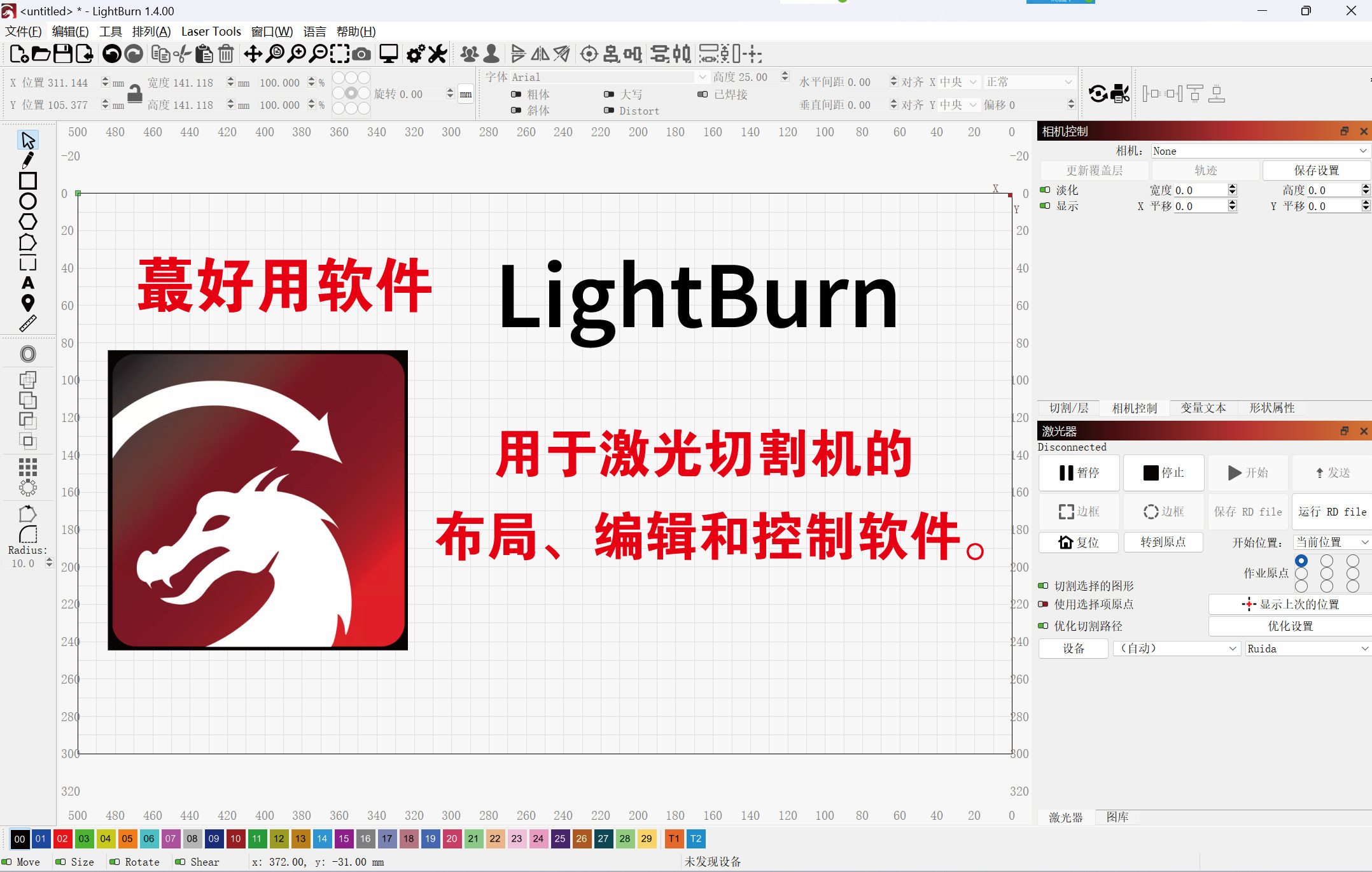Open a file with folder icon
Viewport: 1372px width, 872px height.
coord(41,54)
